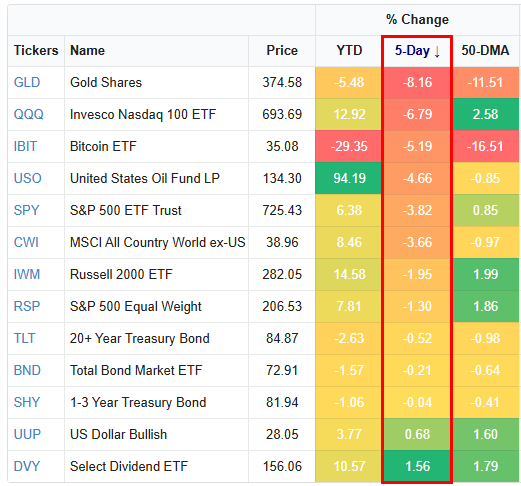Select Invesco Nasdaq 100 ETF name
The height and width of the screenshot is (486, 521).
(143, 114)
